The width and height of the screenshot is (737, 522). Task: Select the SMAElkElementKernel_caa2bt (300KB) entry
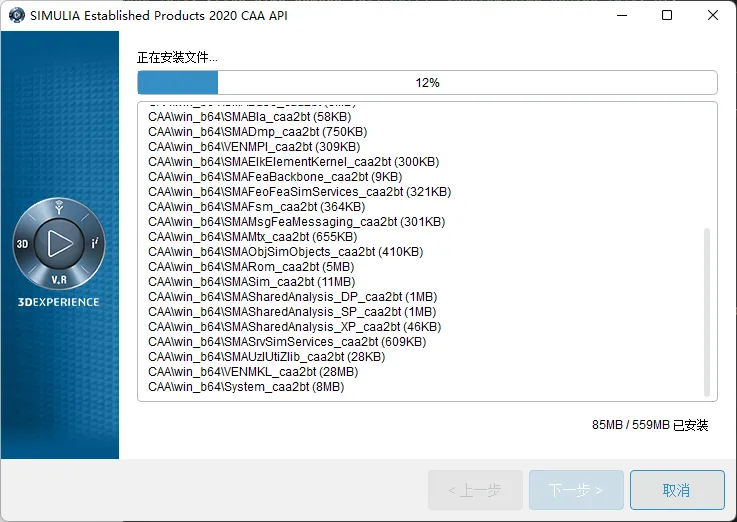click(x=293, y=162)
